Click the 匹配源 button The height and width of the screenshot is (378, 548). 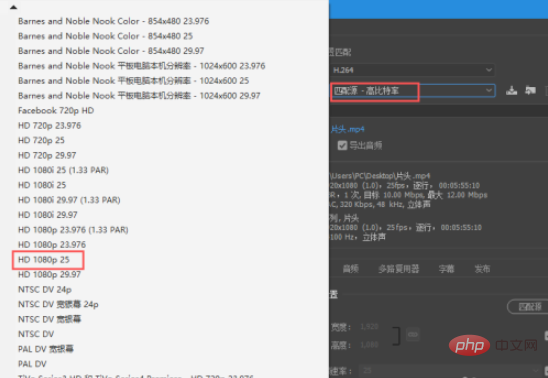pos(528,307)
